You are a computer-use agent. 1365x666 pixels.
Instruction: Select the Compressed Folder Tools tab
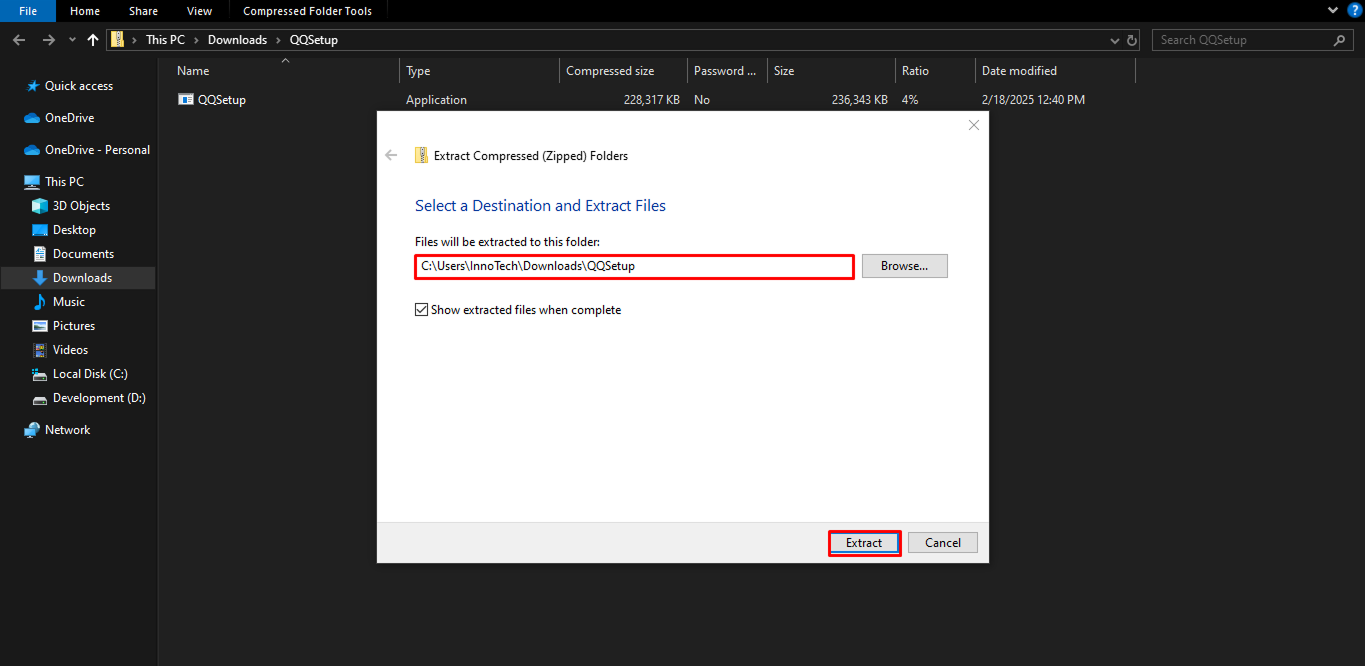click(x=307, y=11)
